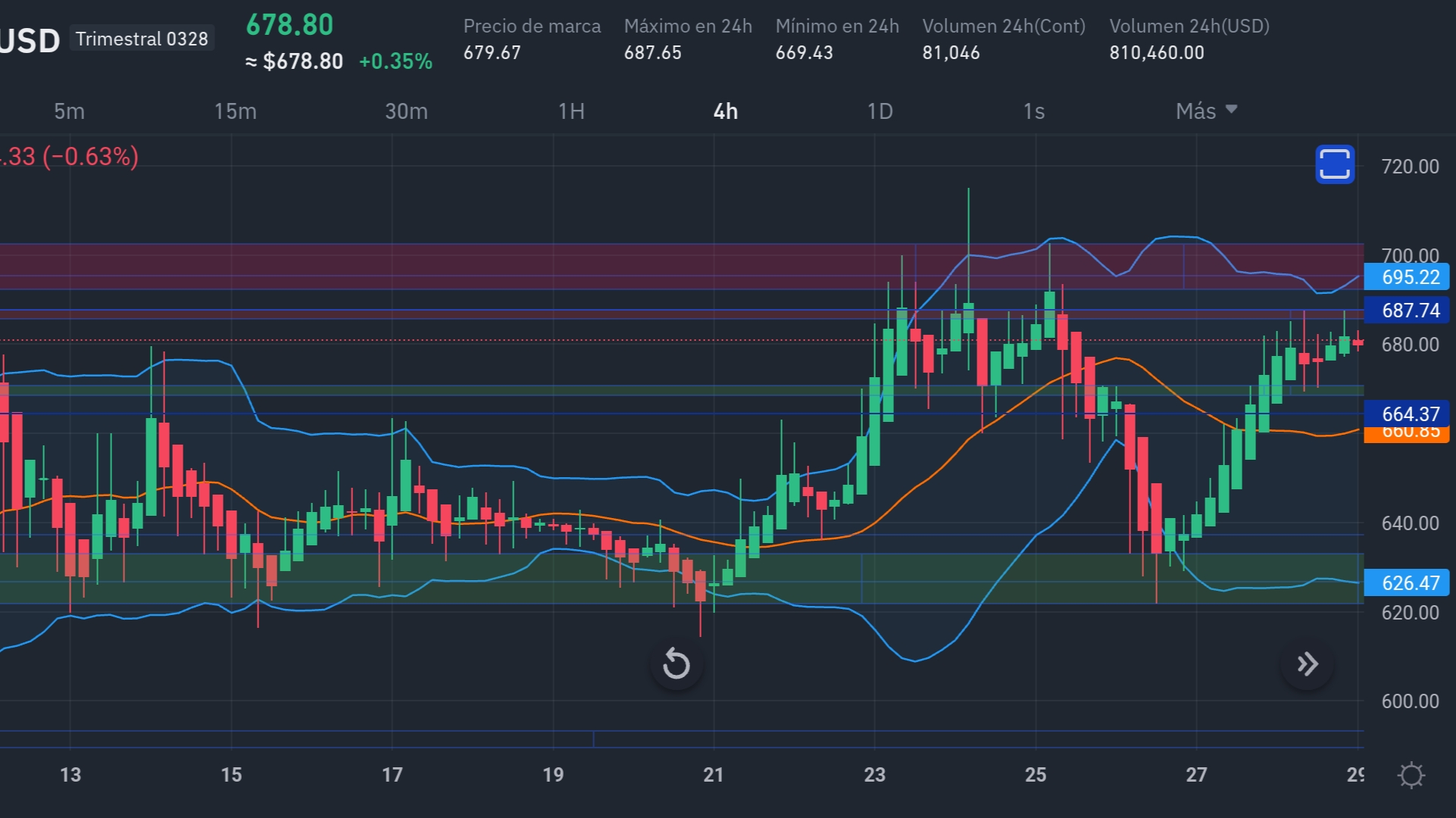Viewport: 1456px width, 818px height.
Task: Choose the 1s timeframe tab
Action: 1033,111
